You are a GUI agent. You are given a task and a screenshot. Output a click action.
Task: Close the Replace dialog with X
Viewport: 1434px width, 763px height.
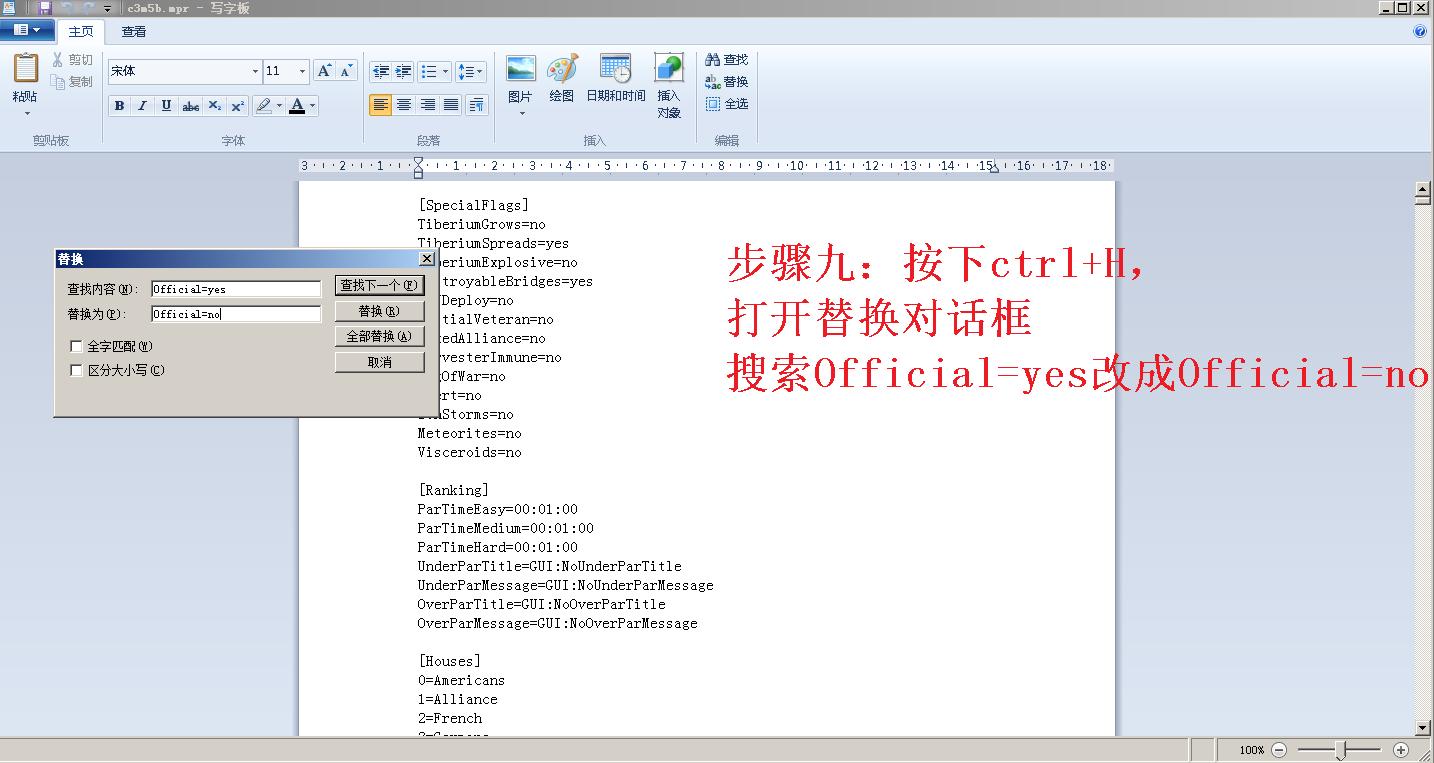(426, 259)
